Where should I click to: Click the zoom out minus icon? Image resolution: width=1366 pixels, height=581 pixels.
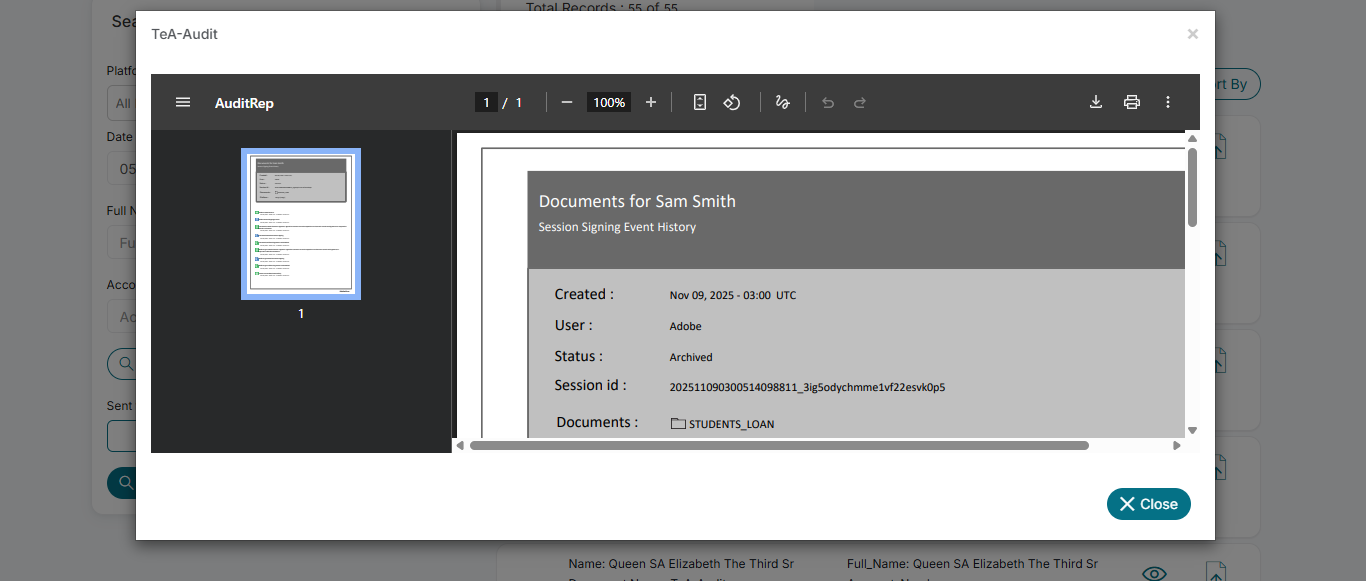click(x=567, y=102)
